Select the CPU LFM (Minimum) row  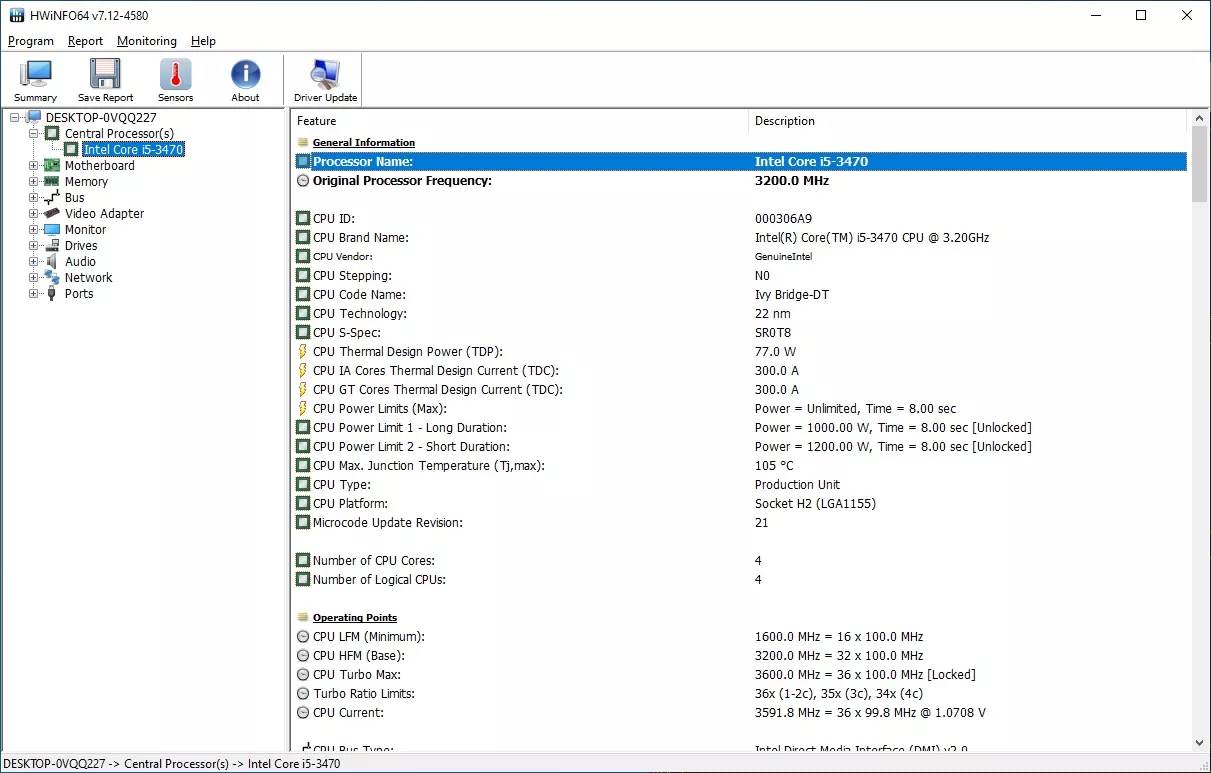click(739, 637)
